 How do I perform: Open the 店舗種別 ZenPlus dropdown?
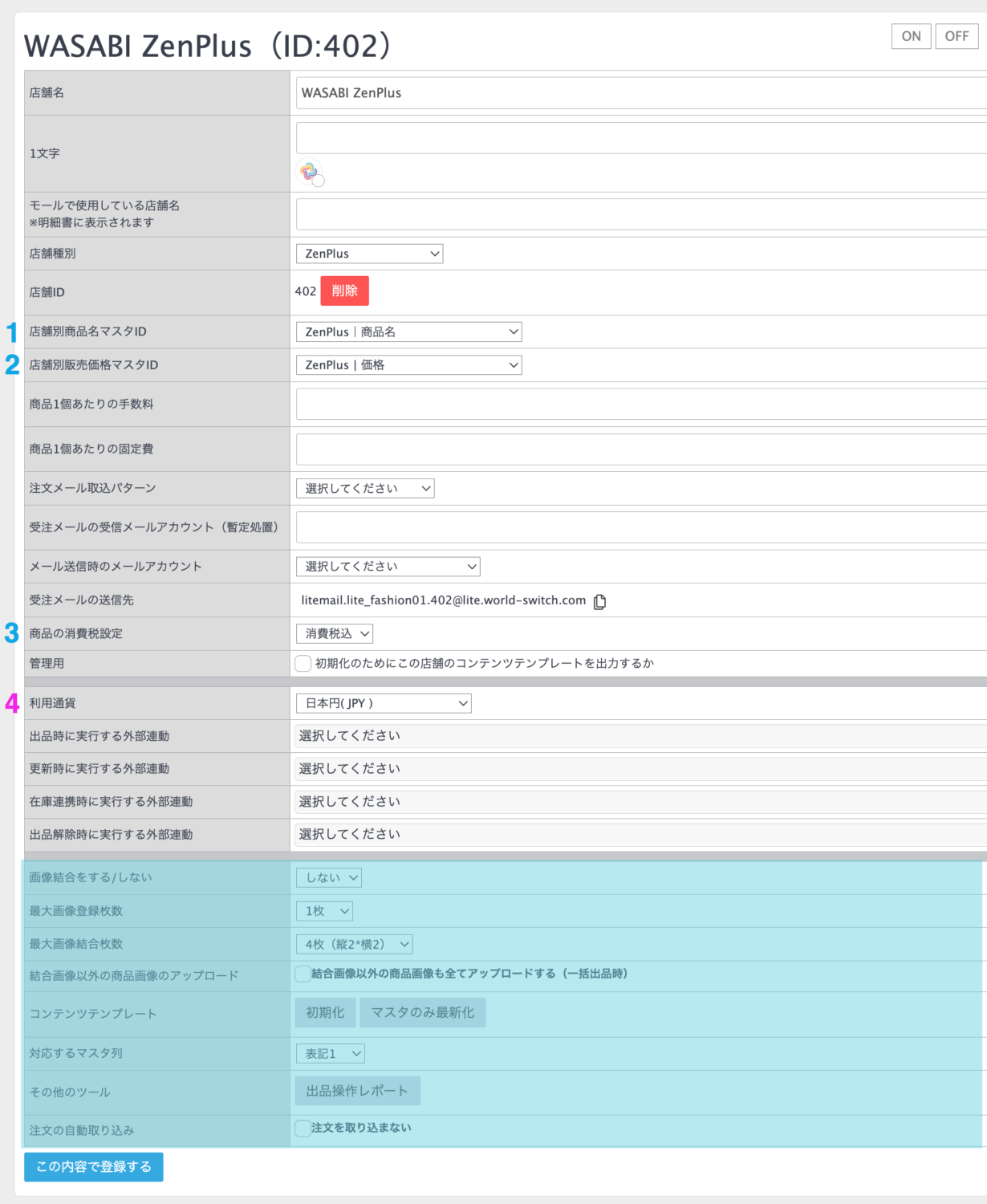point(369,254)
